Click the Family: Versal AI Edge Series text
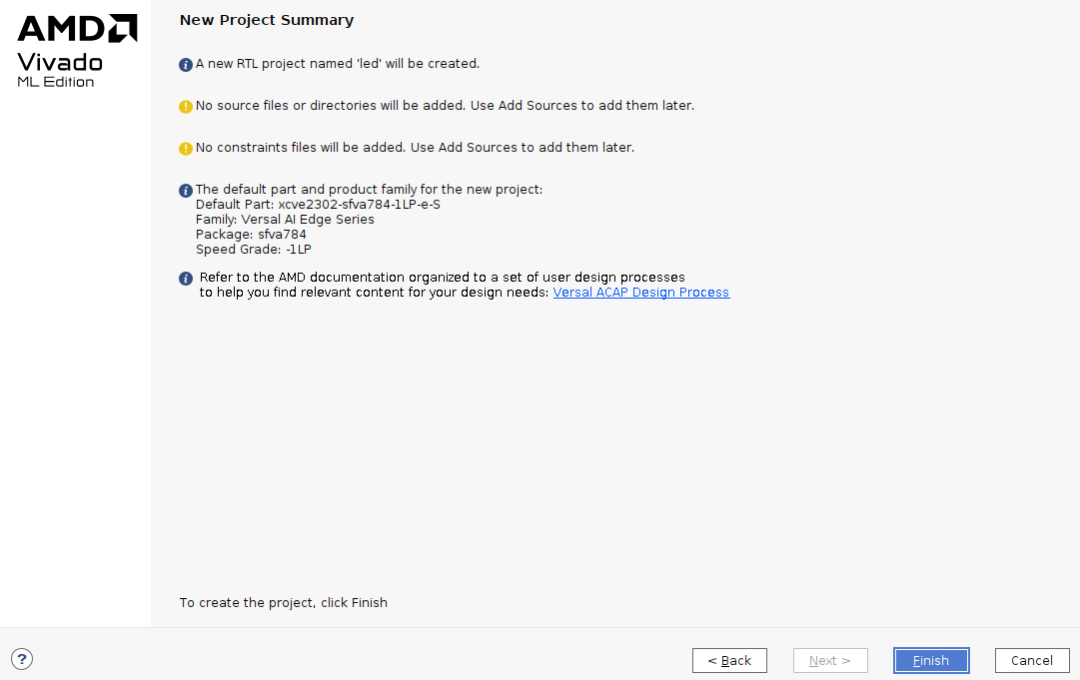 tap(284, 219)
